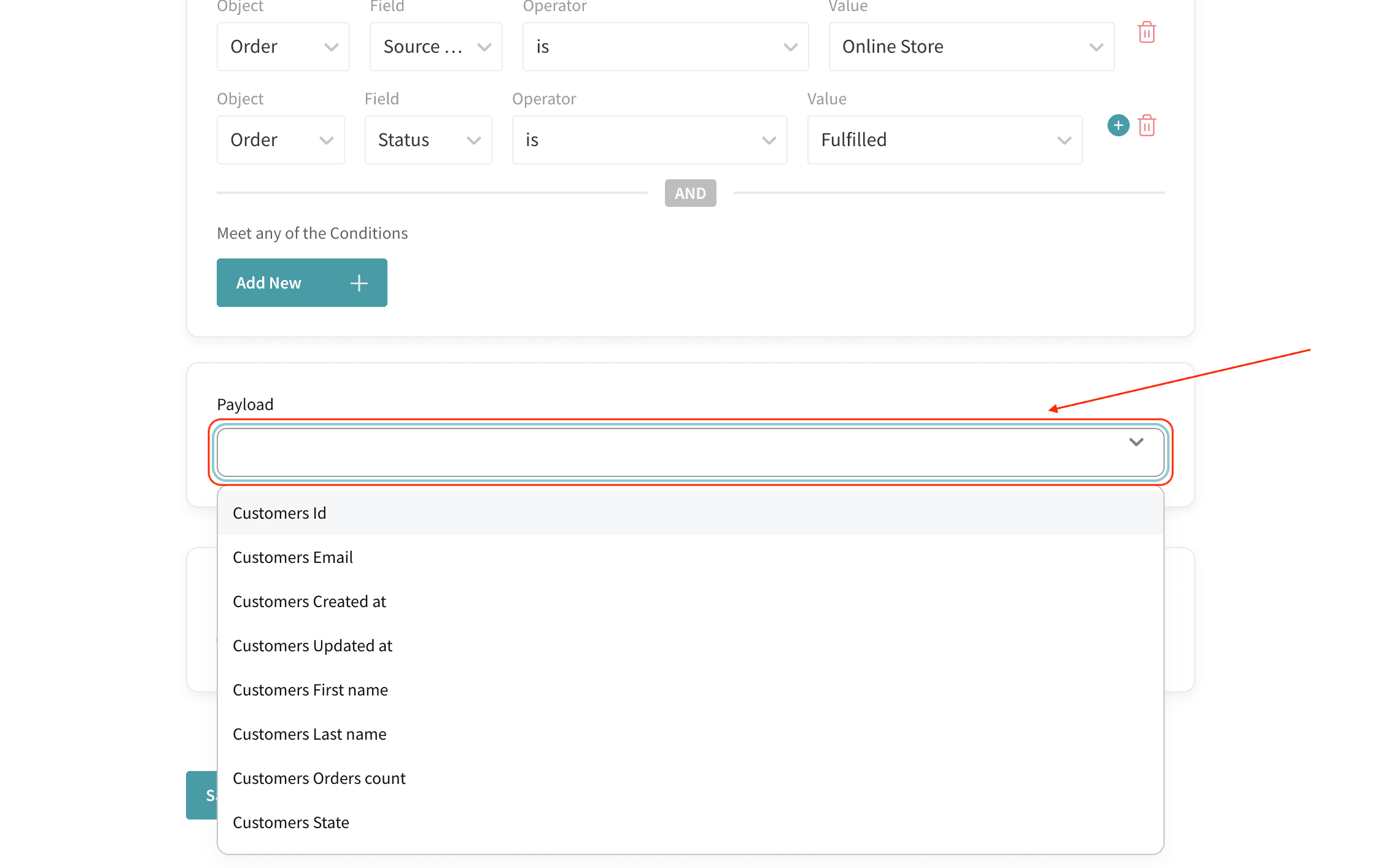Viewport: 1390px width, 868px height.
Task: Choose Customers Updated at option
Action: click(x=313, y=646)
